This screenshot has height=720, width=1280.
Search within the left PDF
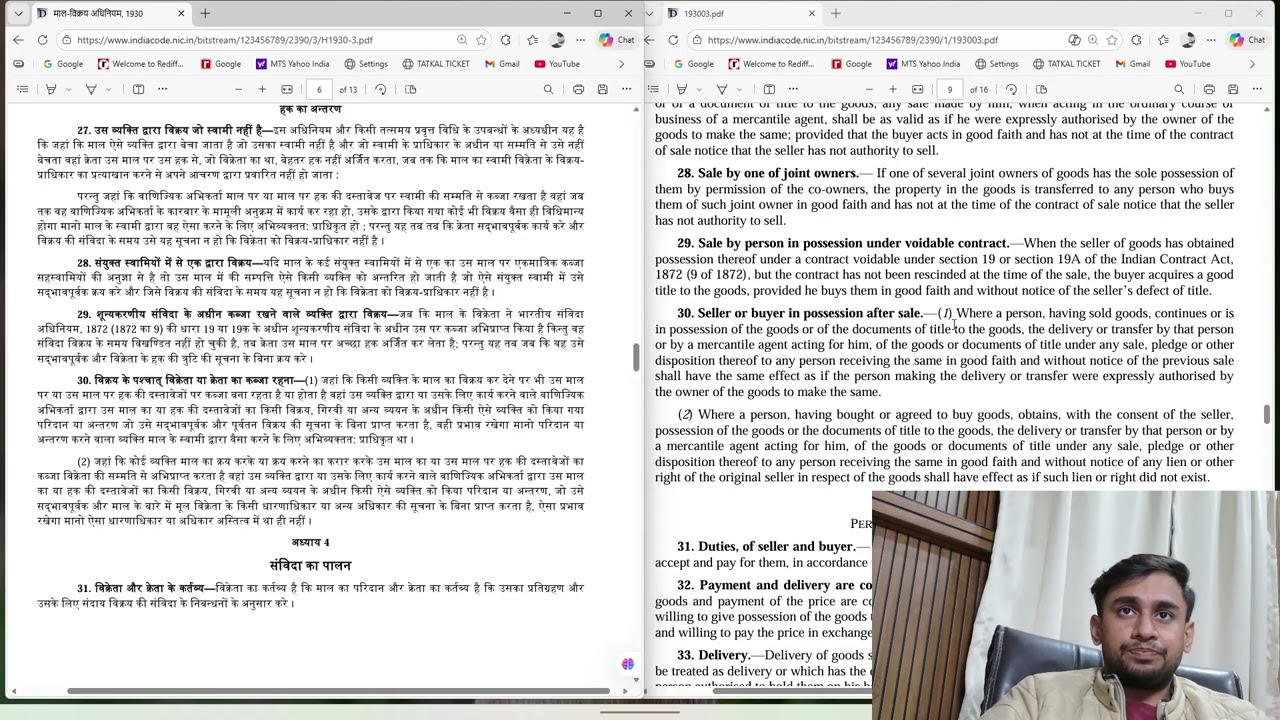tap(548, 89)
